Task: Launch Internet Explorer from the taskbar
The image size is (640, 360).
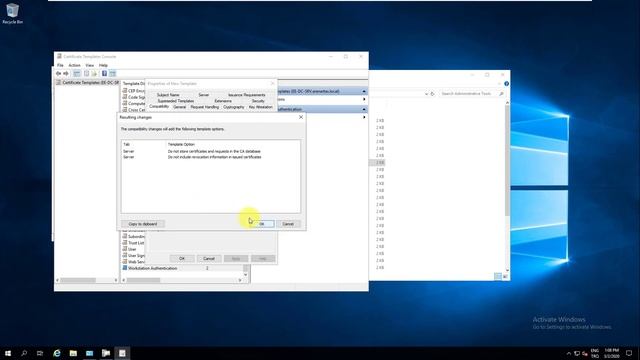Action: [57, 353]
